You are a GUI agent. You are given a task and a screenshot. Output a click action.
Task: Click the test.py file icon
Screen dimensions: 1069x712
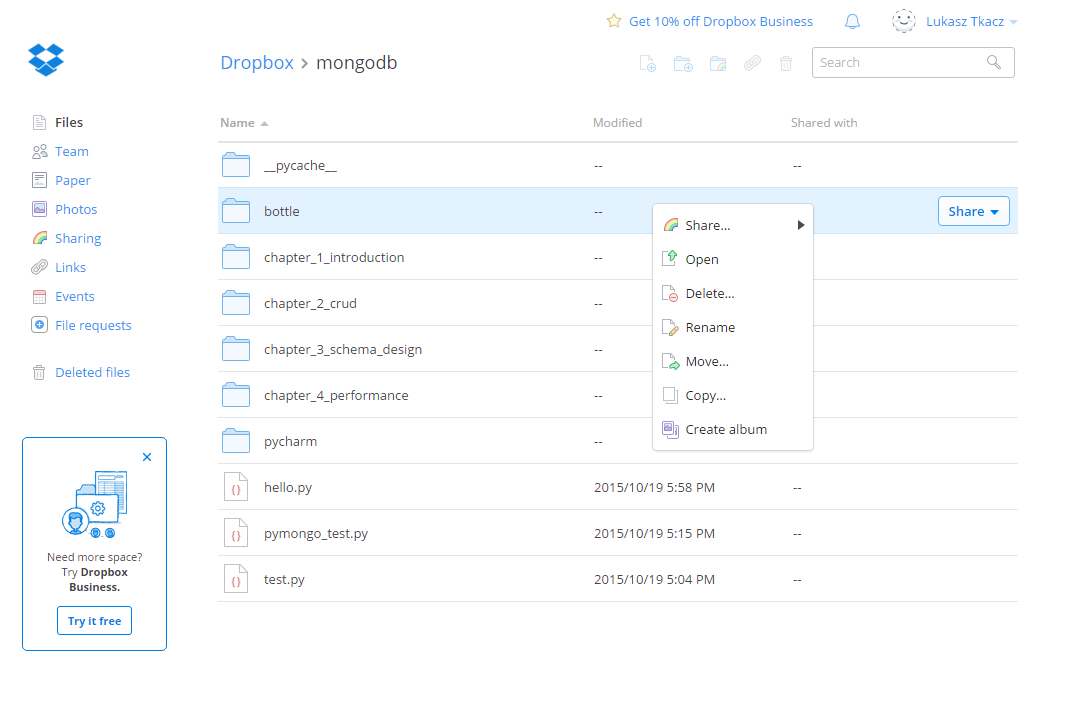tap(236, 579)
